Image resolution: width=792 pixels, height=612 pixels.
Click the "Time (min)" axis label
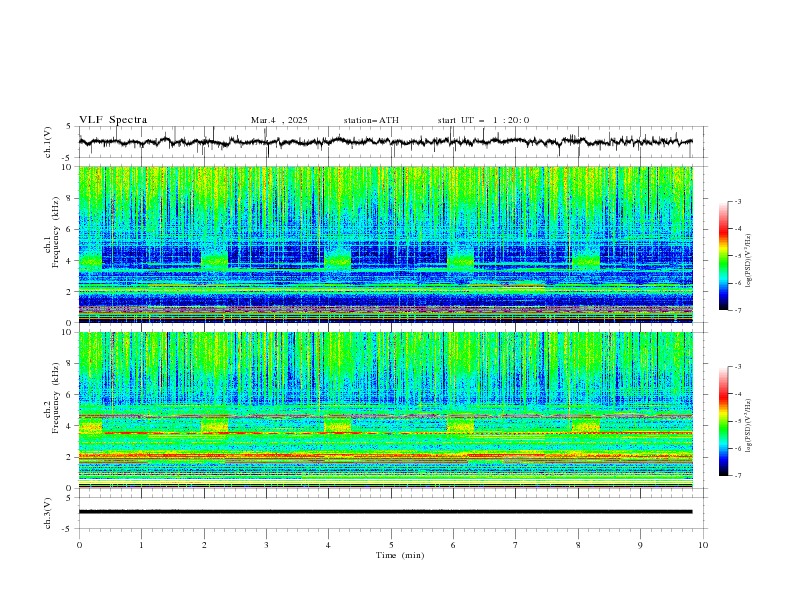point(400,555)
